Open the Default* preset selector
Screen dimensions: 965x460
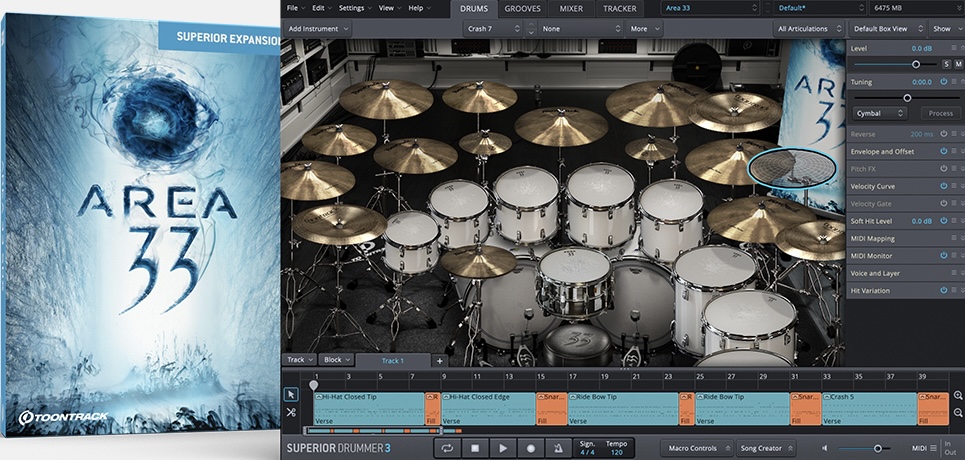(x=822, y=9)
